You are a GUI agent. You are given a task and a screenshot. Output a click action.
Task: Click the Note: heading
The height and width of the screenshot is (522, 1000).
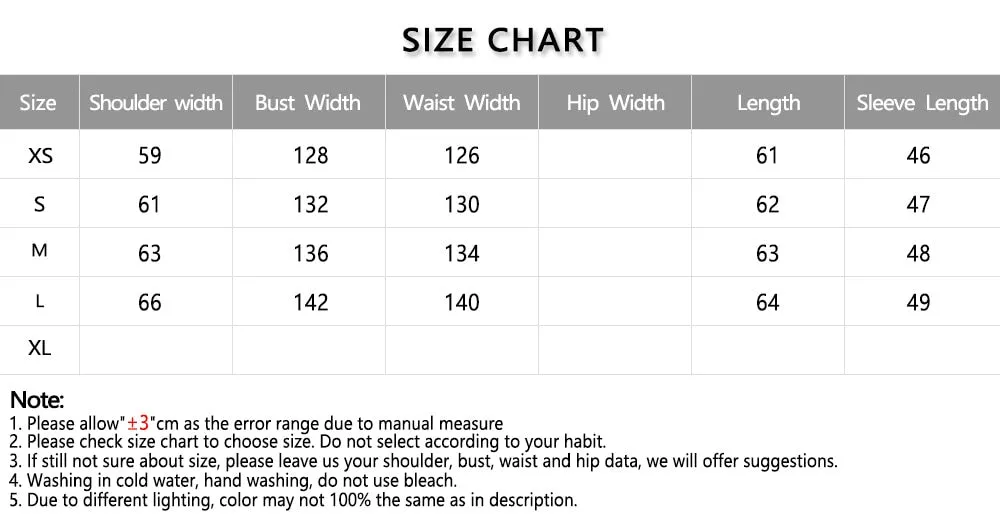coord(37,400)
